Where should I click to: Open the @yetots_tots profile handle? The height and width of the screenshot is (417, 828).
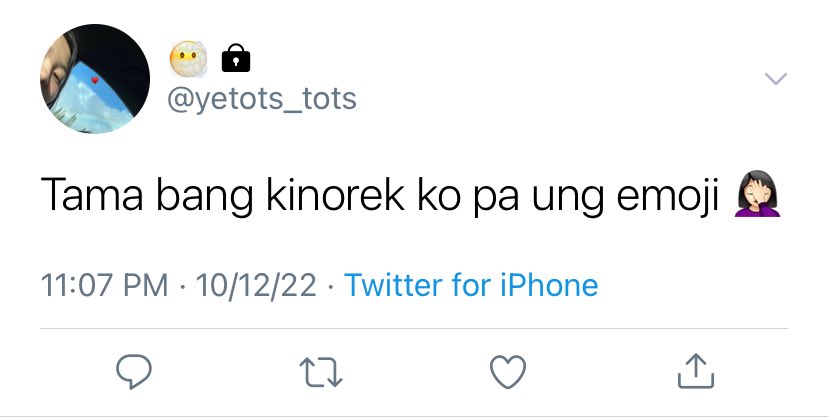tap(262, 99)
